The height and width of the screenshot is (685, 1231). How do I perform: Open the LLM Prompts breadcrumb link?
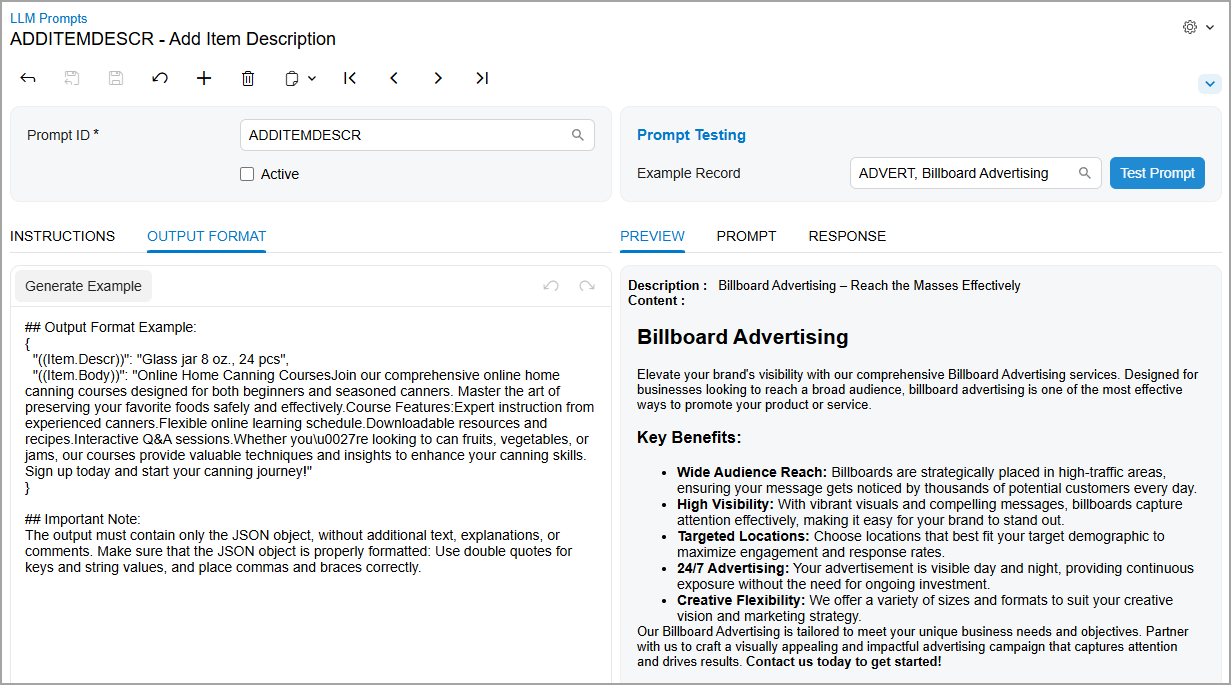click(x=48, y=18)
